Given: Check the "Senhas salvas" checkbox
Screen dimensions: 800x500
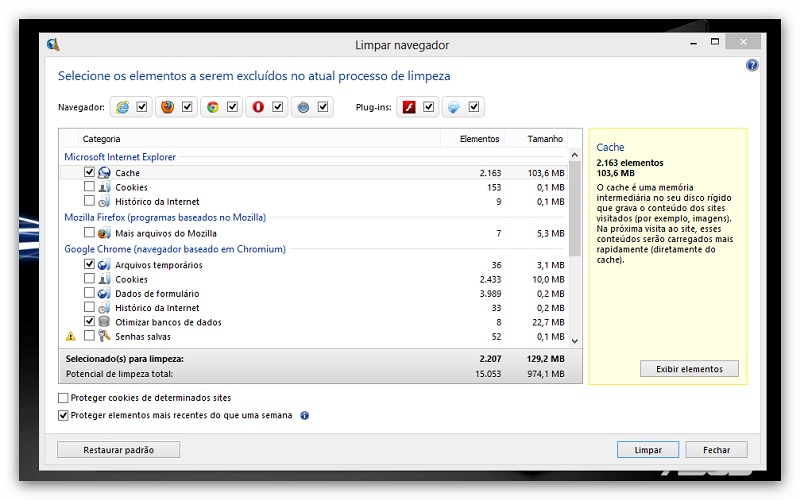Looking at the screenshot, I should tap(90, 337).
